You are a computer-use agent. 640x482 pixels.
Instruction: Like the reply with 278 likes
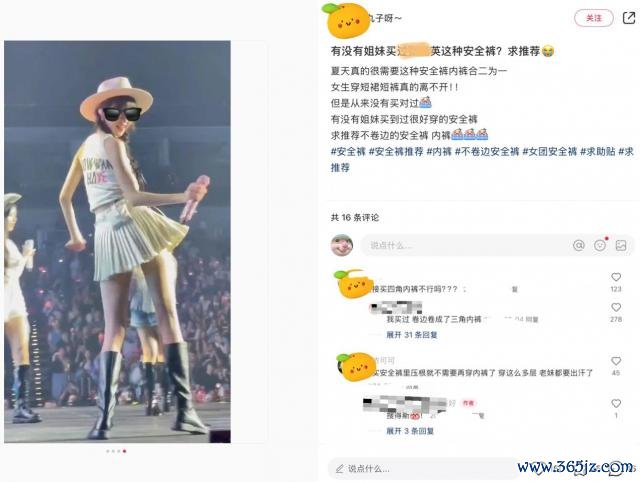coord(616,307)
